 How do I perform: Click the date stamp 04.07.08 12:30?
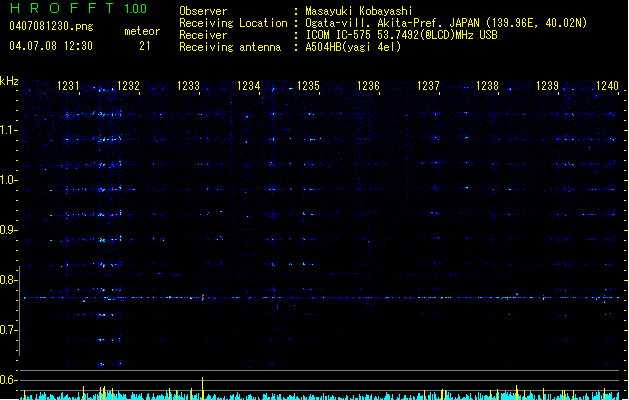[51, 46]
